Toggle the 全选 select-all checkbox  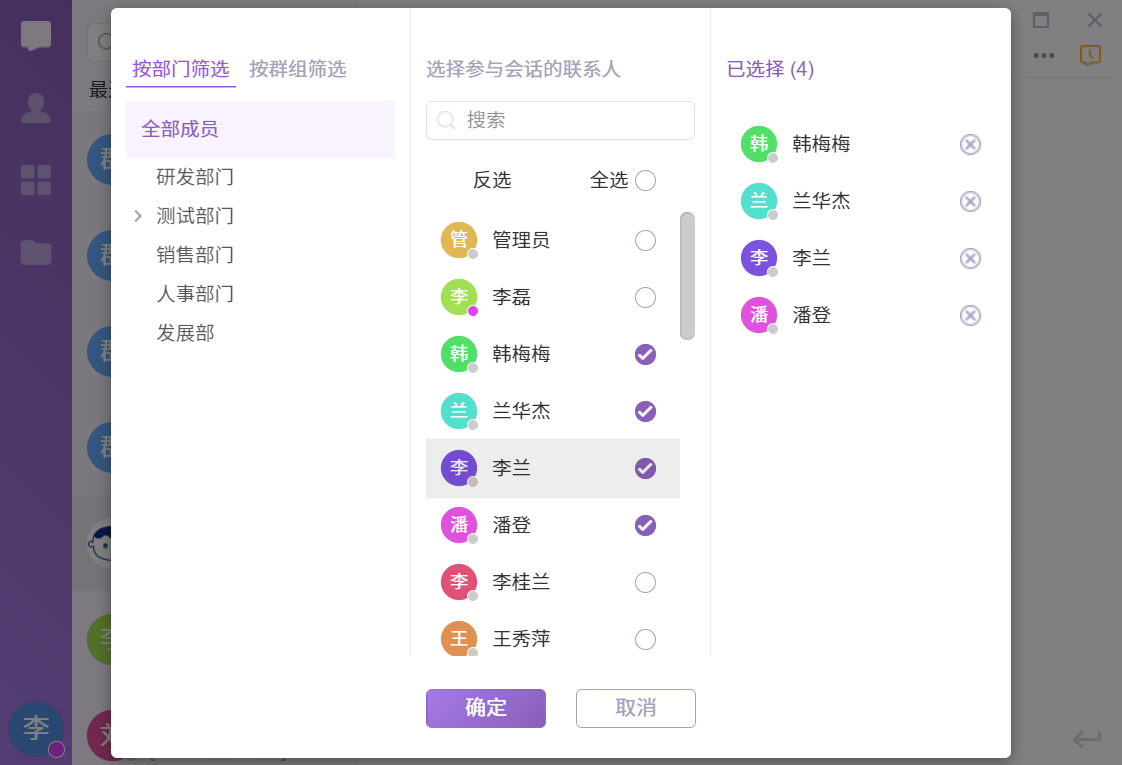[646, 180]
